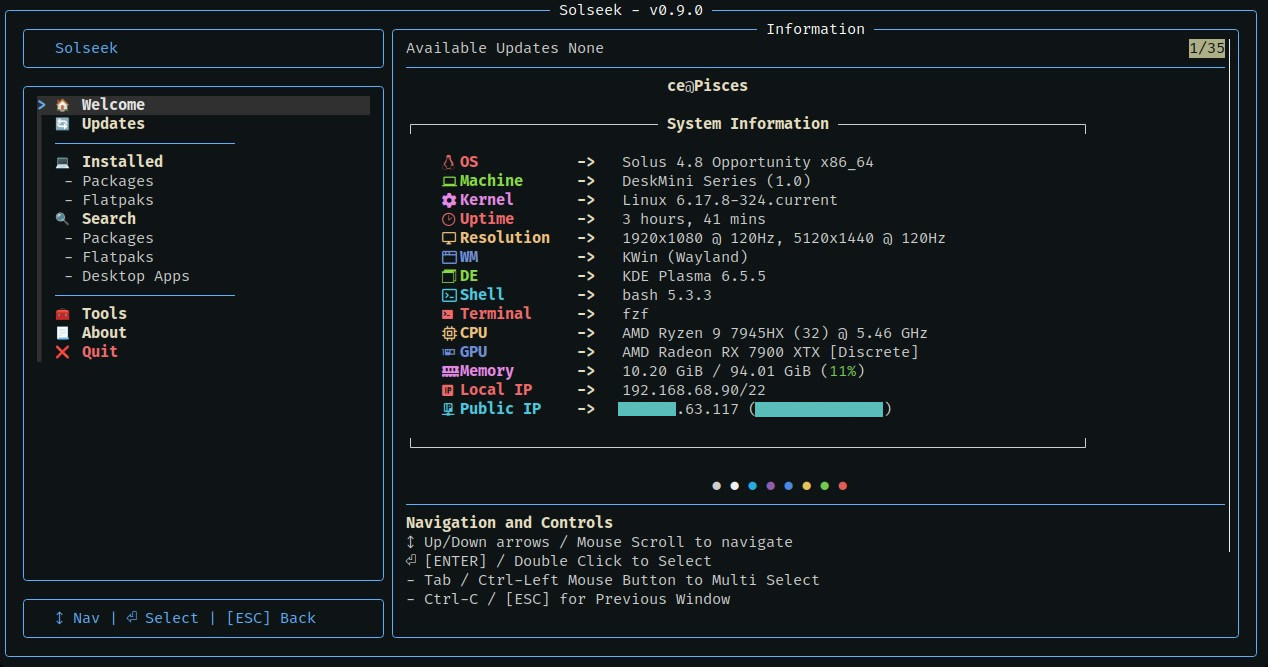This screenshot has height=667, width=1268.
Task: Click the toolbox icon beside Tools
Action: pyautogui.click(x=62, y=314)
